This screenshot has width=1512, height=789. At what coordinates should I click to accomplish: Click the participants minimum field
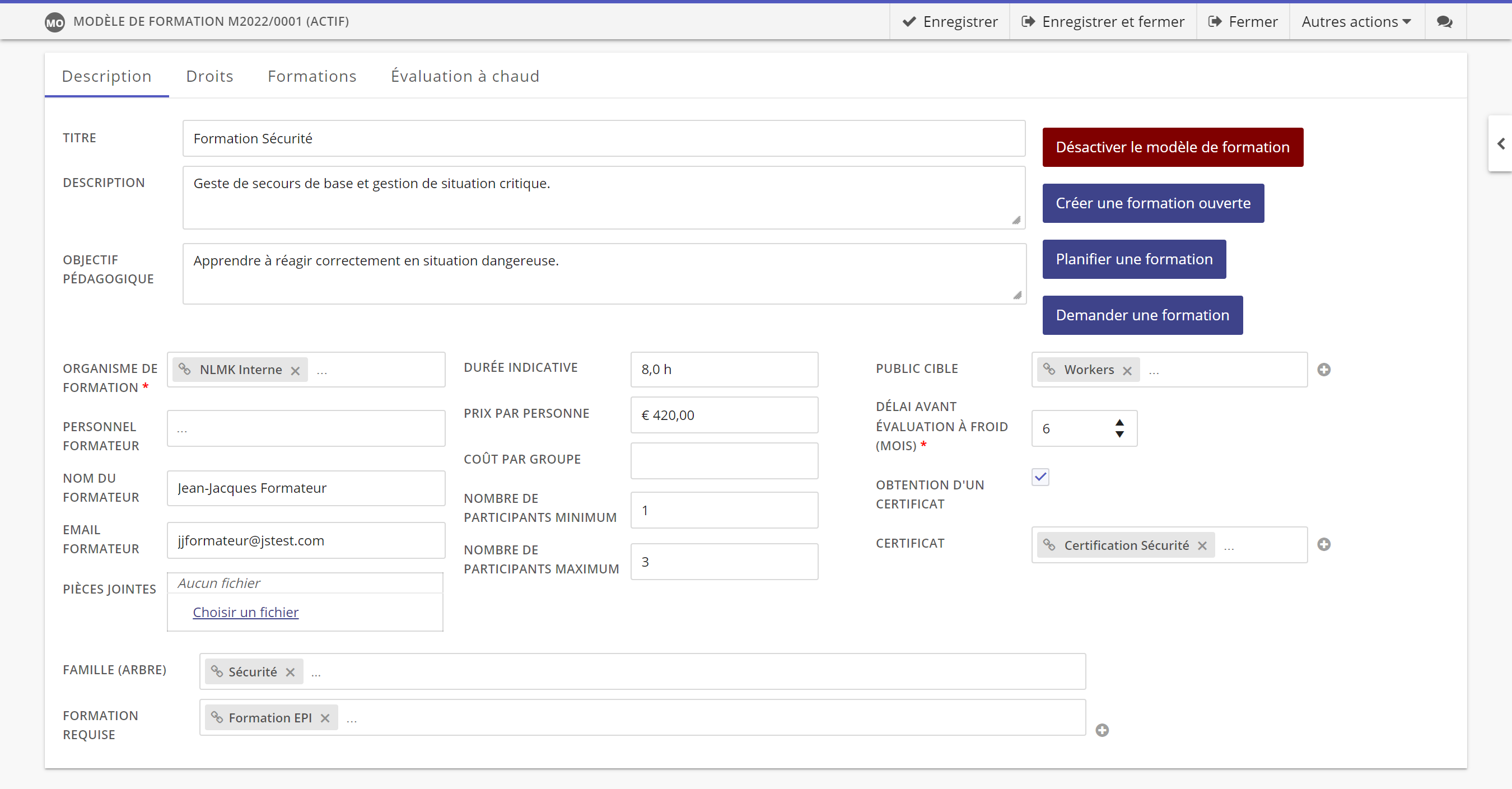click(724, 510)
